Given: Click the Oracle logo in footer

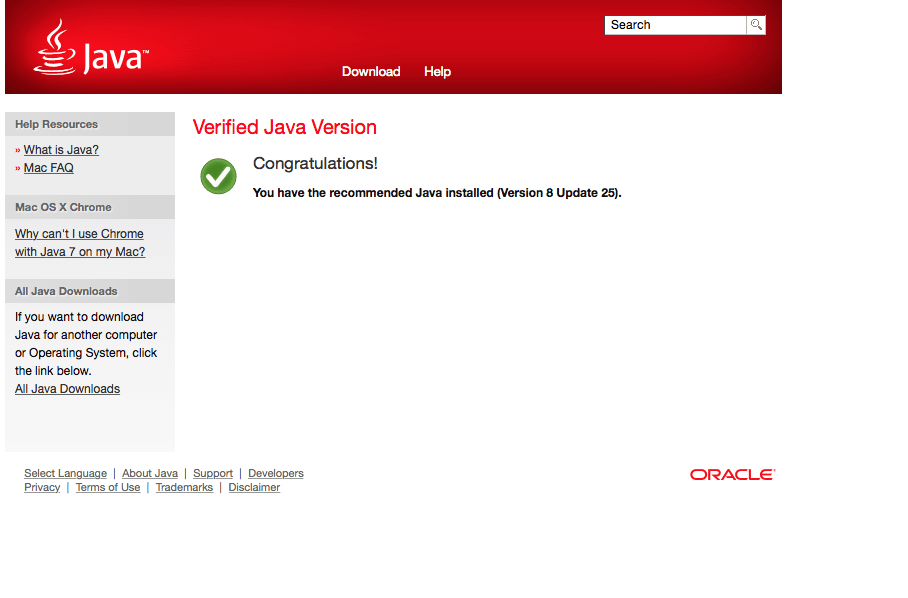Looking at the screenshot, I should tap(733, 475).
